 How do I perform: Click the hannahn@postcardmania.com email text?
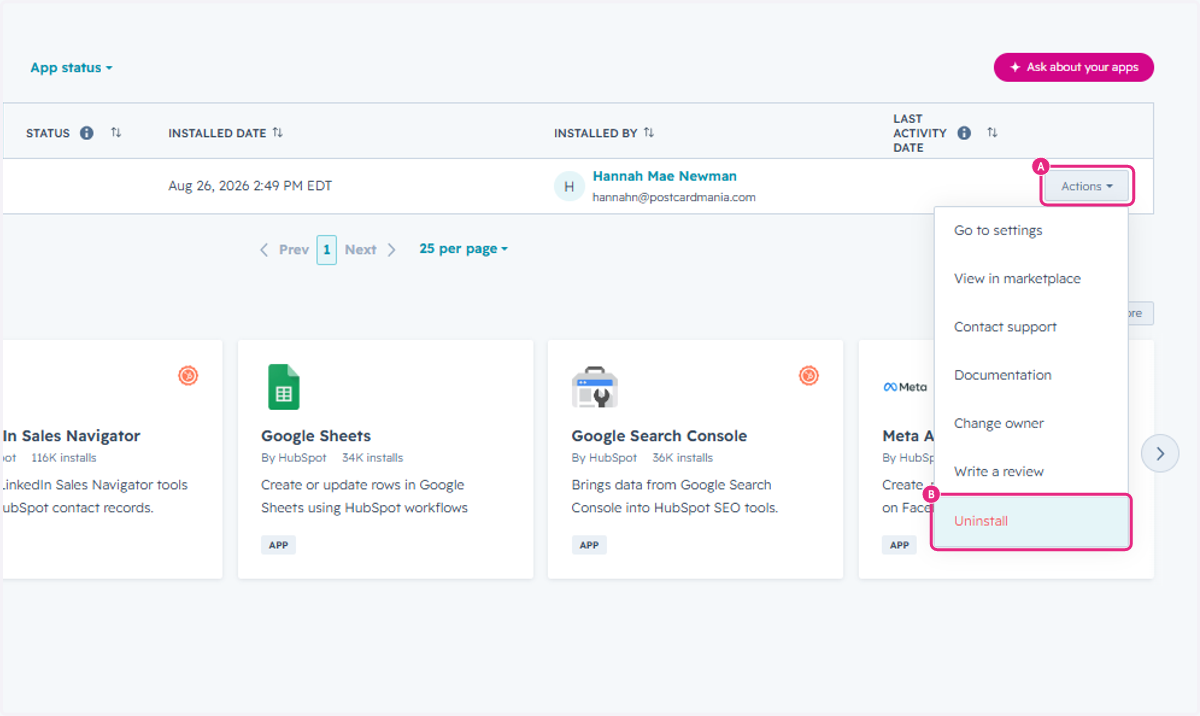674,198
